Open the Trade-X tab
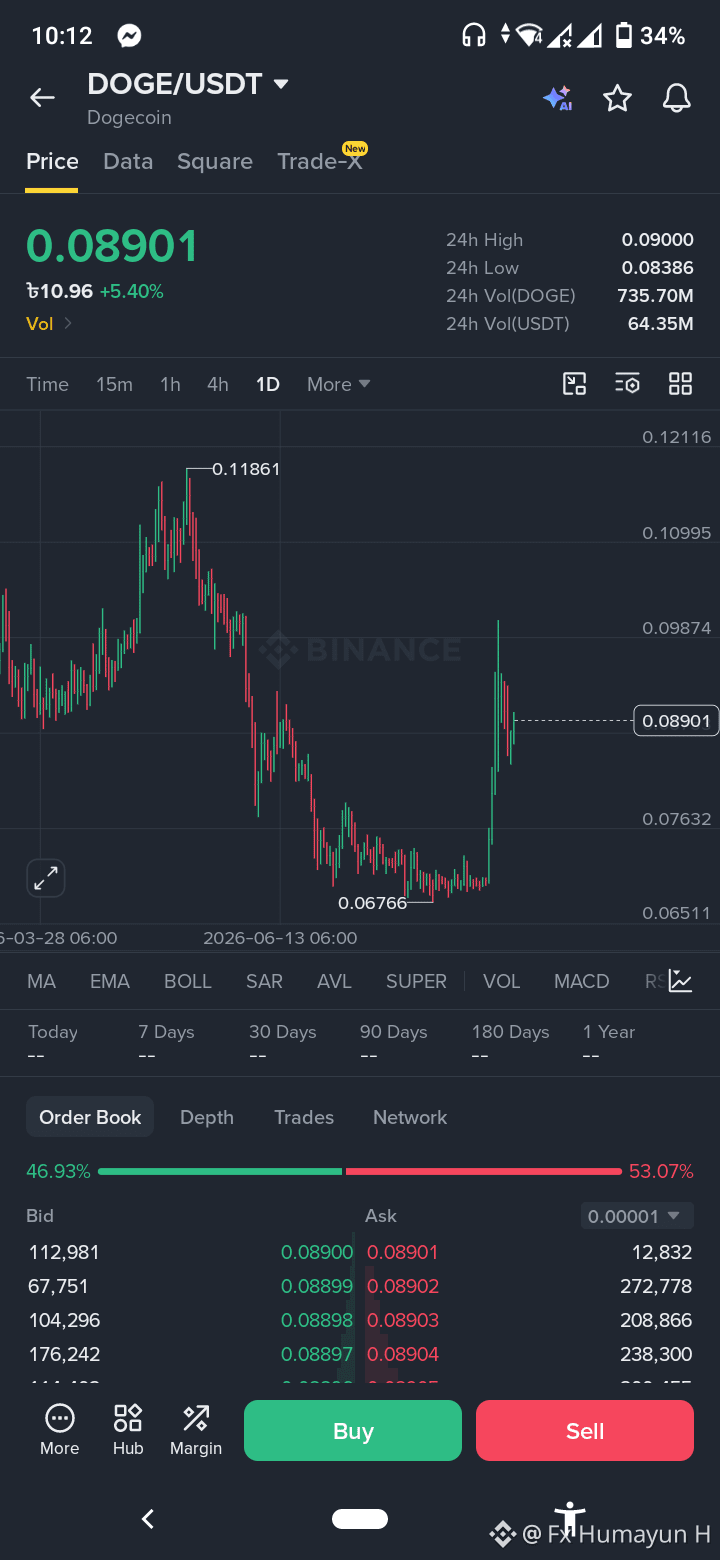This screenshot has width=720, height=1560. (321, 160)
